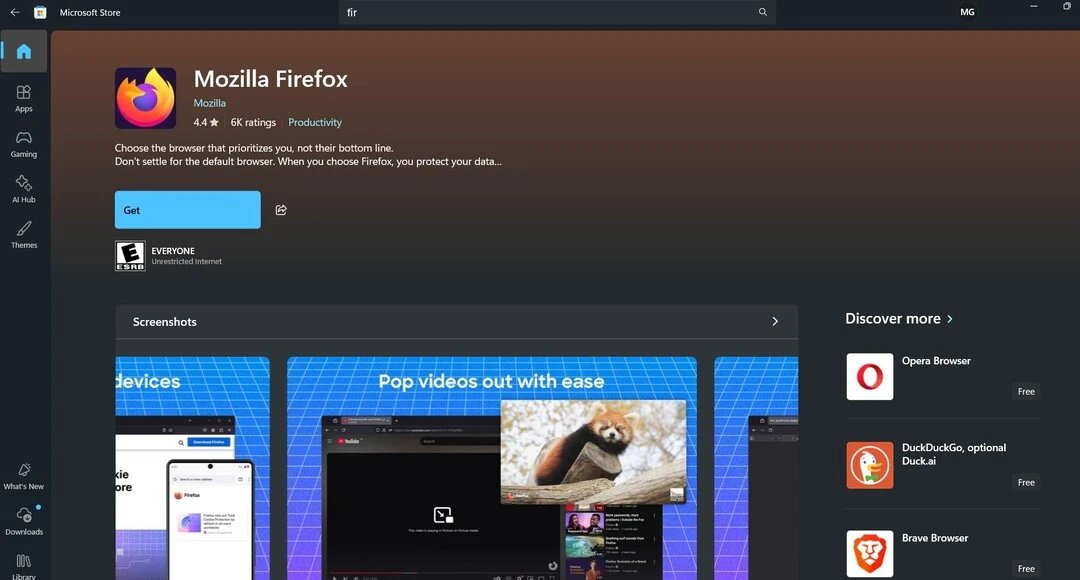Open the Productivity category link
Screen dimensions: 1080x580
click(x=315, y=123)
